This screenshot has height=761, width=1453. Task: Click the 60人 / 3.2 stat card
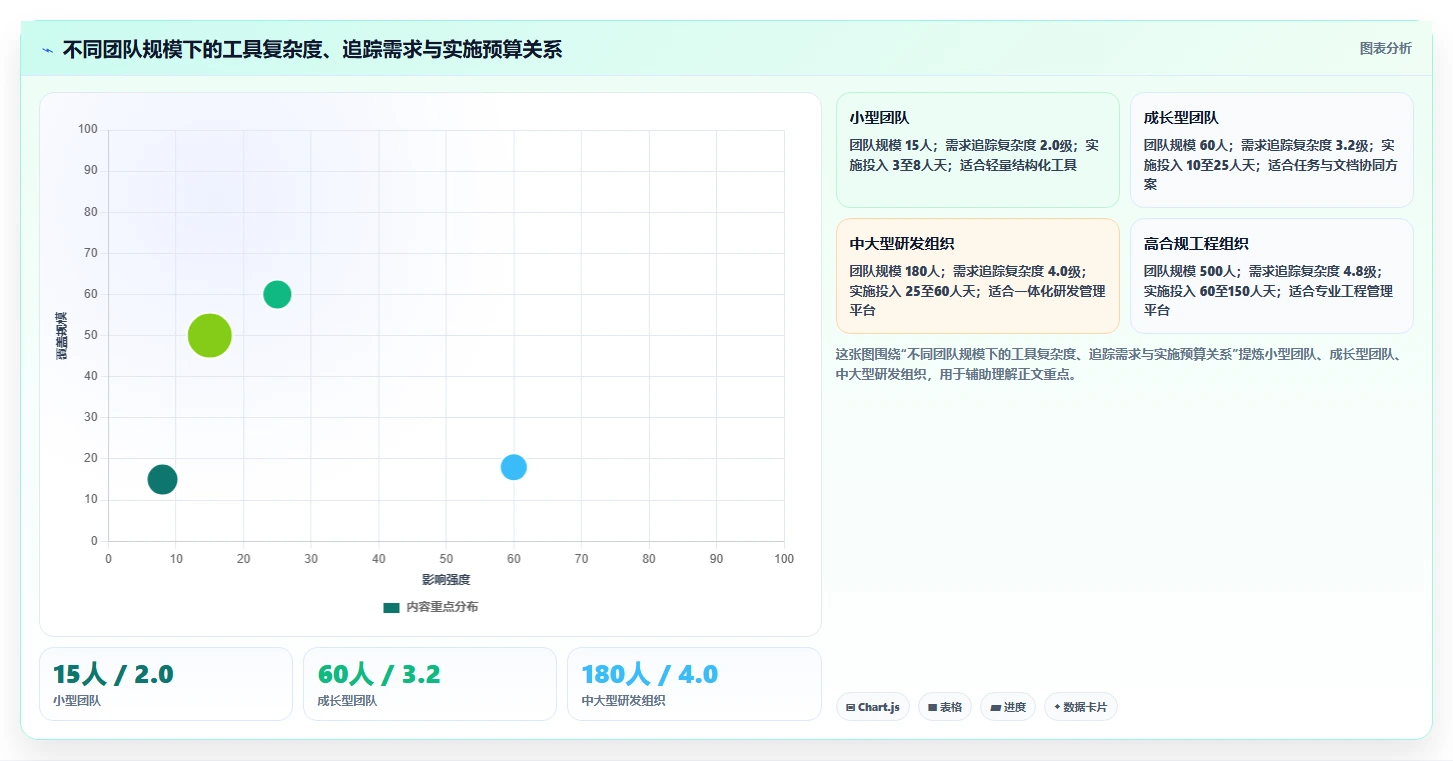(430, 684)
